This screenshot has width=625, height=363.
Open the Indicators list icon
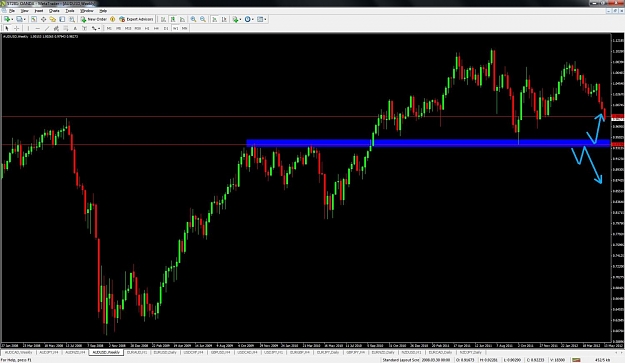point(235,19)
